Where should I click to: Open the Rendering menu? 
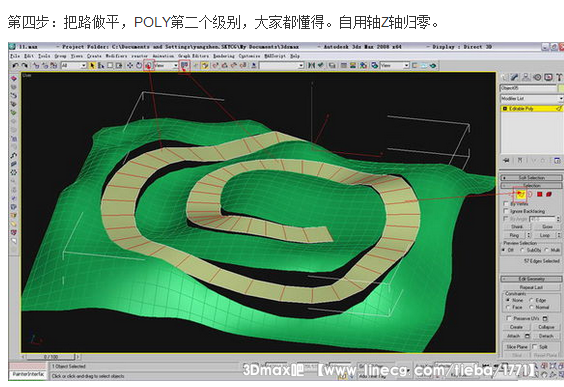point(223,56)
